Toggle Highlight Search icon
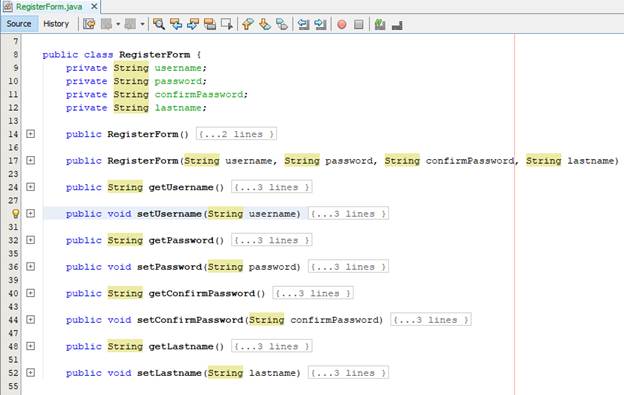 [x=210, y=24]
